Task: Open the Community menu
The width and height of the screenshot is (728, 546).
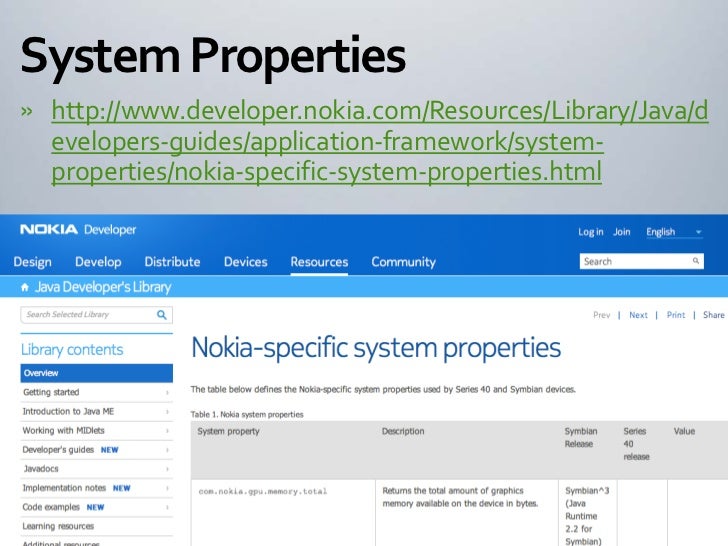Action: coord(403,262)
